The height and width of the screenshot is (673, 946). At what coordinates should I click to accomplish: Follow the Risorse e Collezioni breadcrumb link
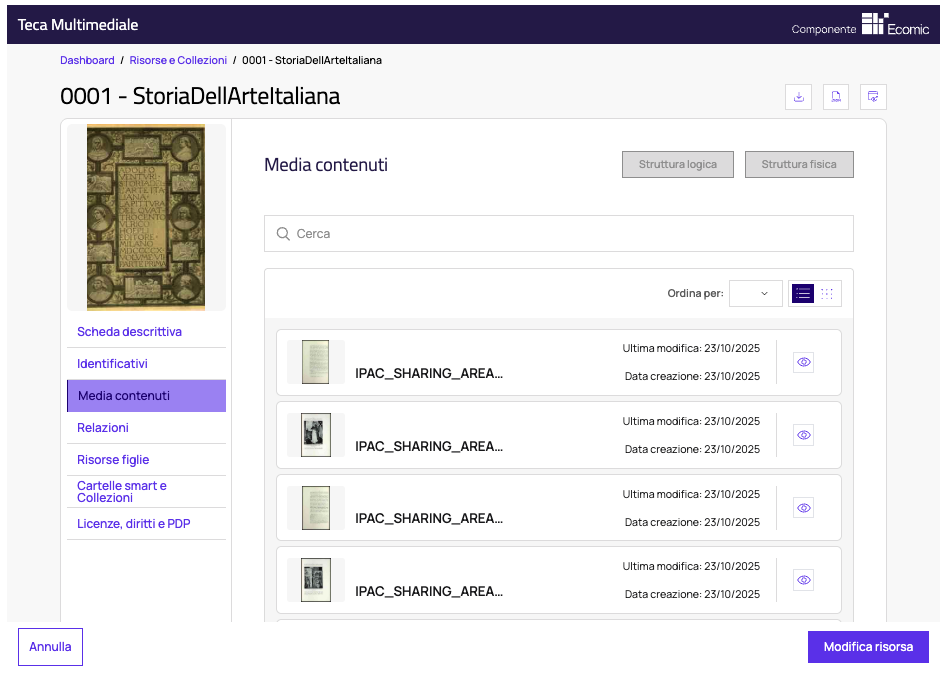point(178,60)
